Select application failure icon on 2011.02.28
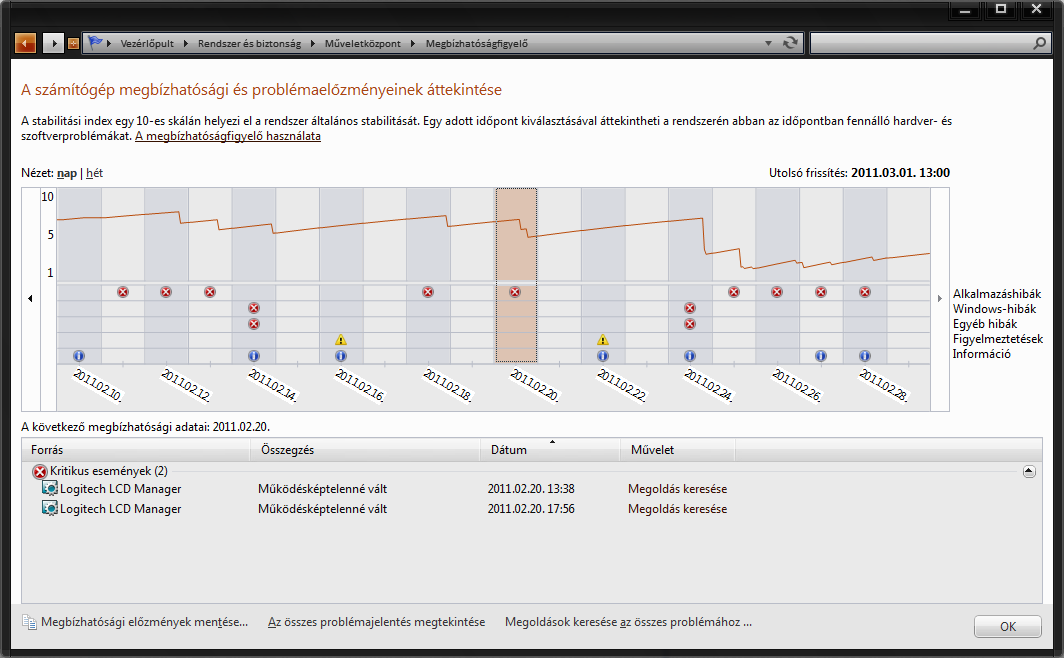The image size is (1064, 658). (864, 292)
